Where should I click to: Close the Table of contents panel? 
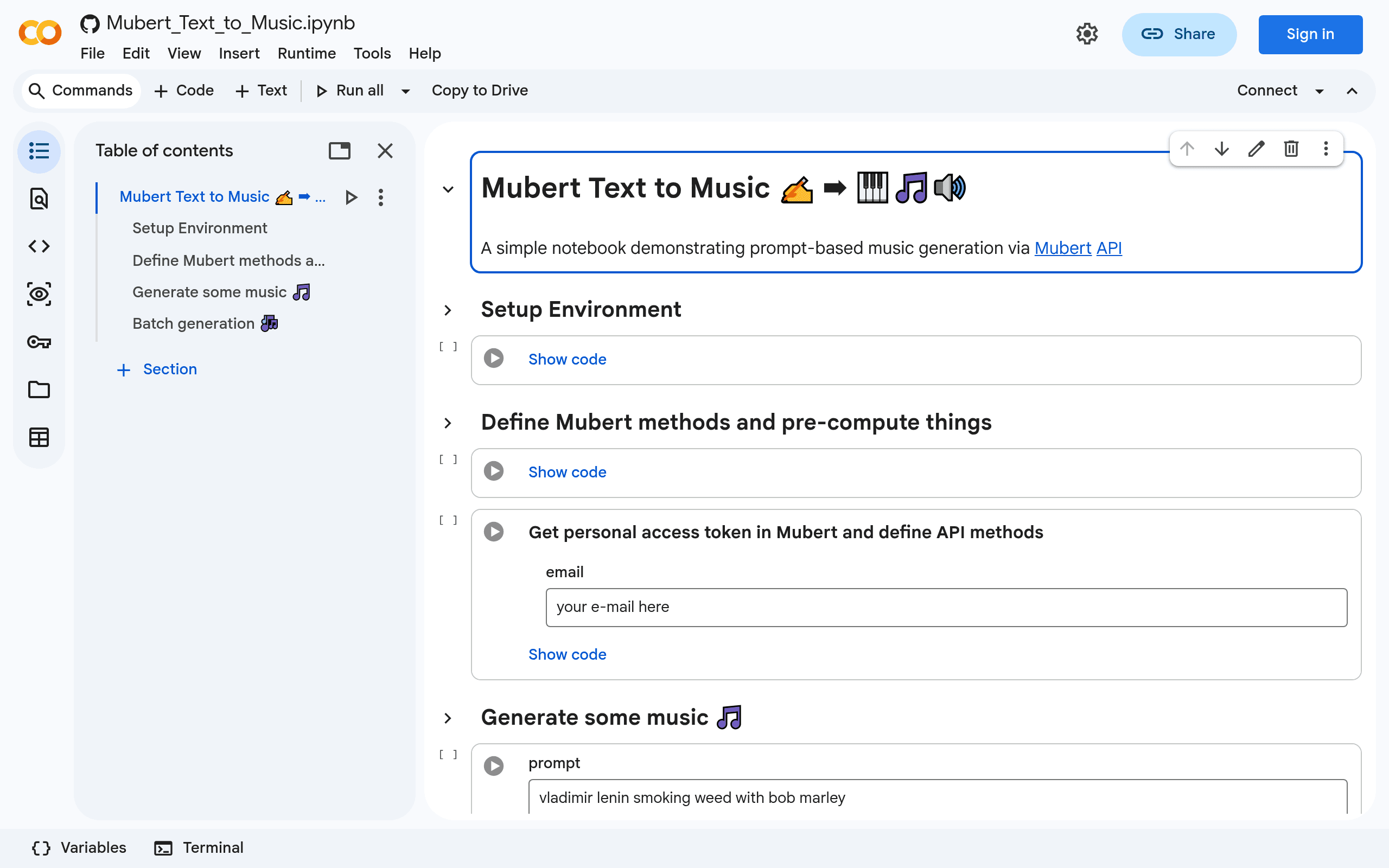(x=385, y=151)
